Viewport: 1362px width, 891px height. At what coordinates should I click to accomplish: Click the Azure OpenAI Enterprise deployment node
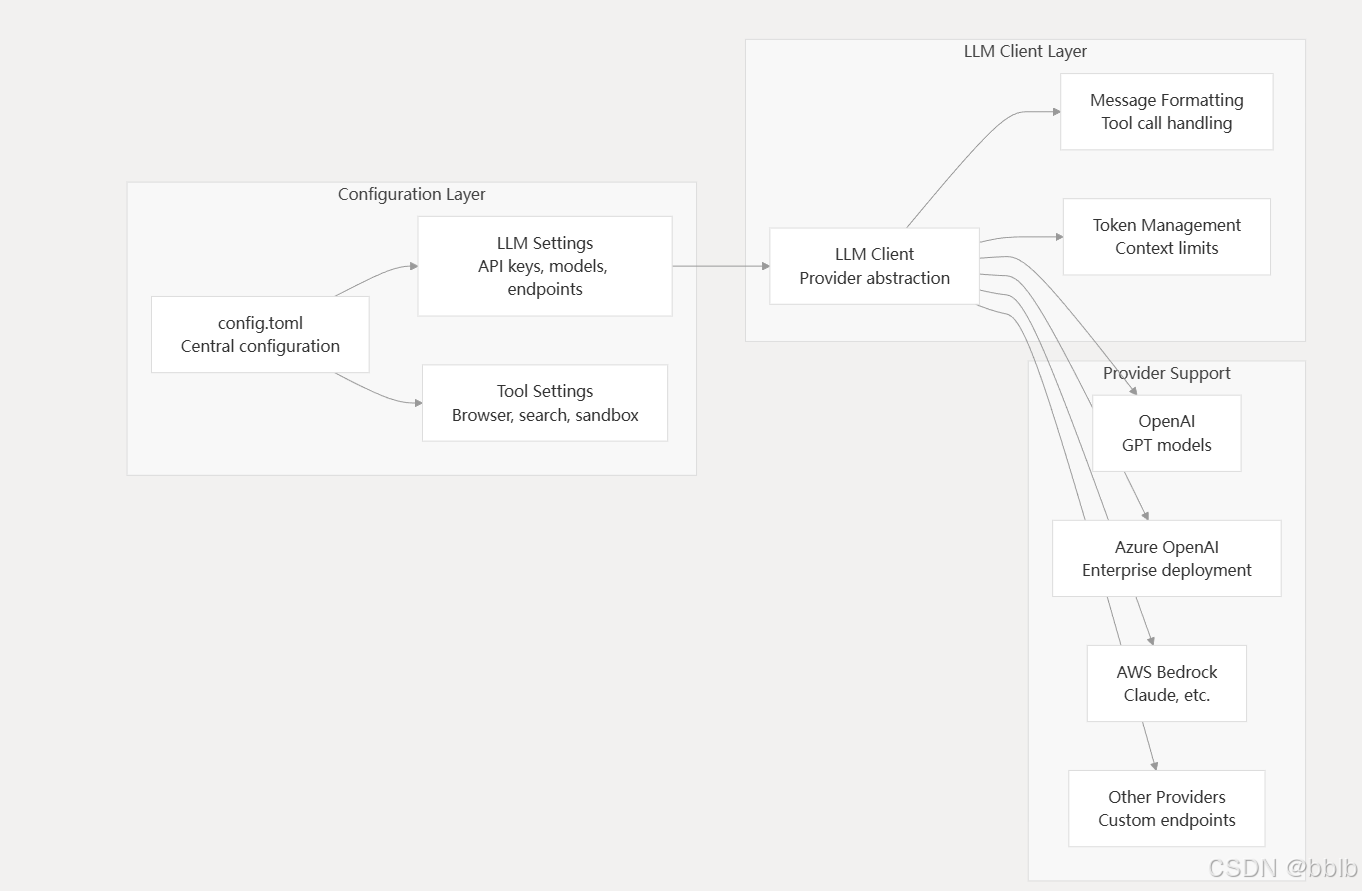pyautogui.click(x=1166, y=558)
